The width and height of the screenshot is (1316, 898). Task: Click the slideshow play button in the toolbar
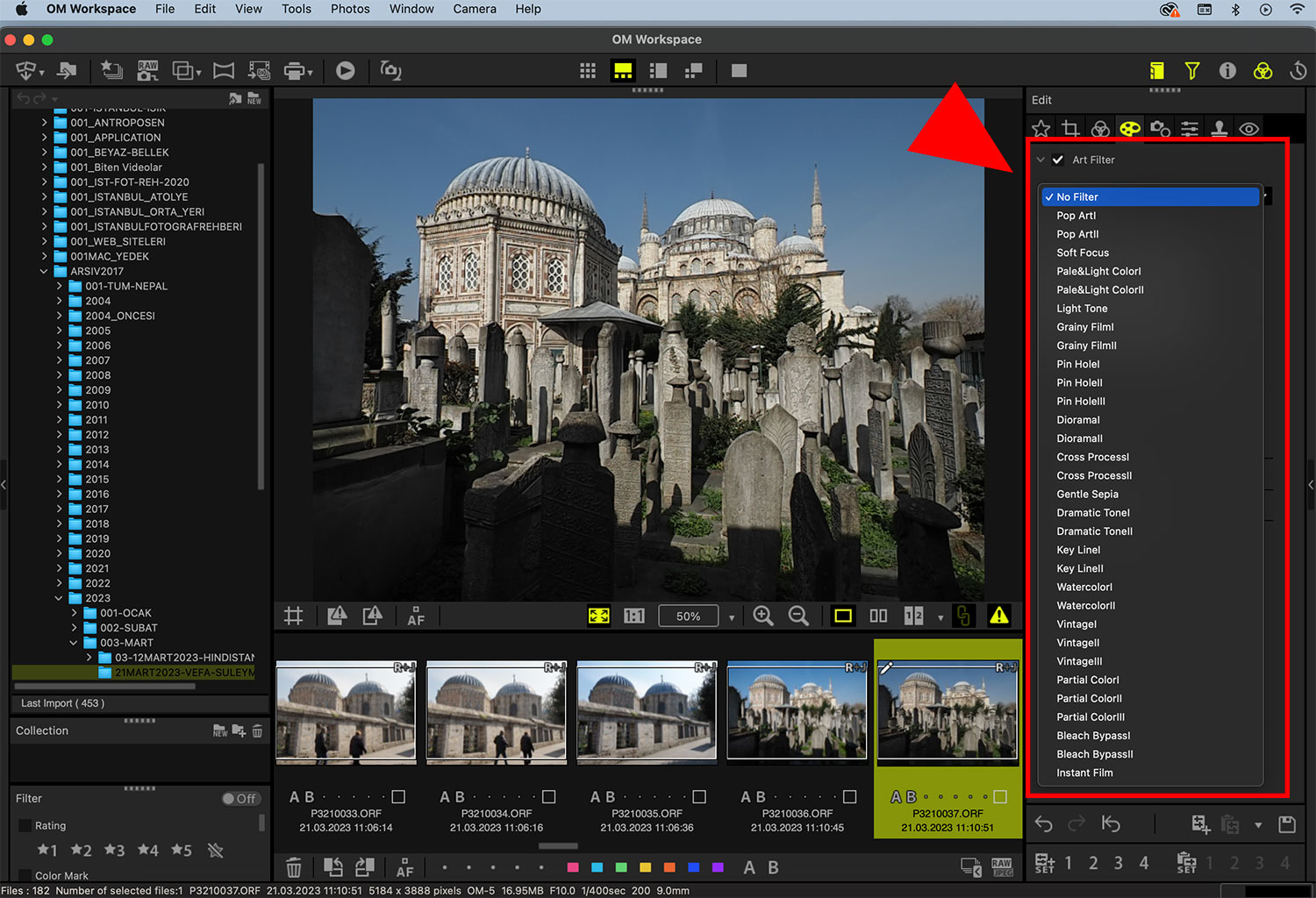pos(346,71)
